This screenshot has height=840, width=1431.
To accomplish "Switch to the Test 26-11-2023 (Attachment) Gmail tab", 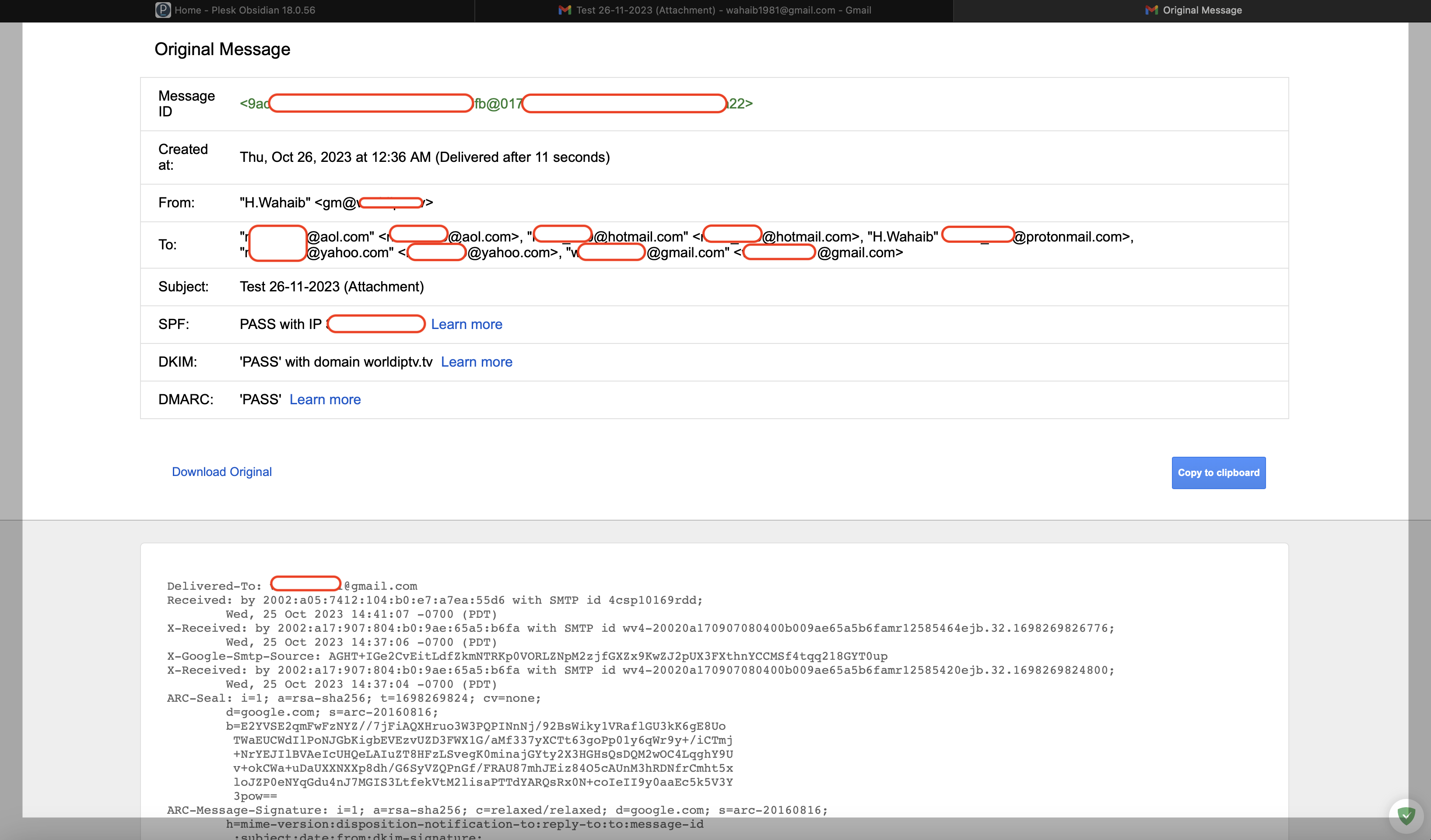I will [x=723, y=10].
